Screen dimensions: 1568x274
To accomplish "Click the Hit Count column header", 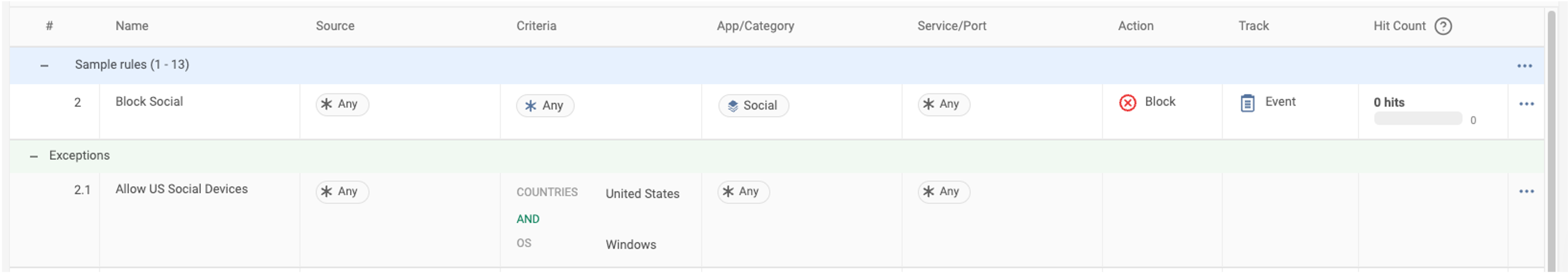I will point(1399,26).
